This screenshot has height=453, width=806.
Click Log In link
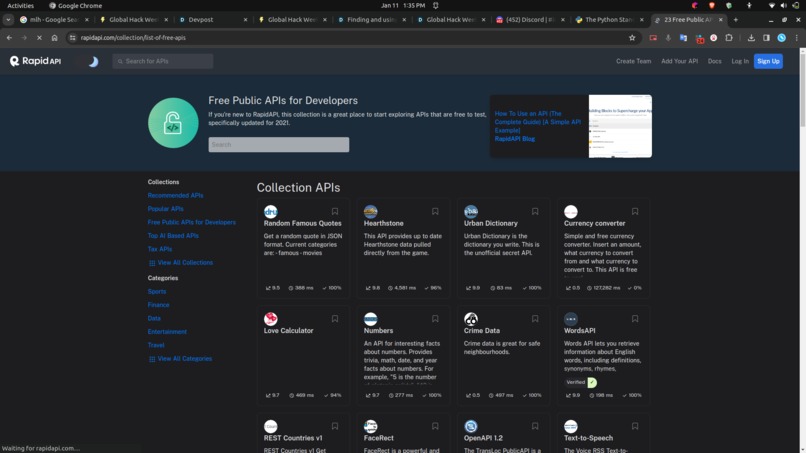pyautogui.click(x=740, y=61)
